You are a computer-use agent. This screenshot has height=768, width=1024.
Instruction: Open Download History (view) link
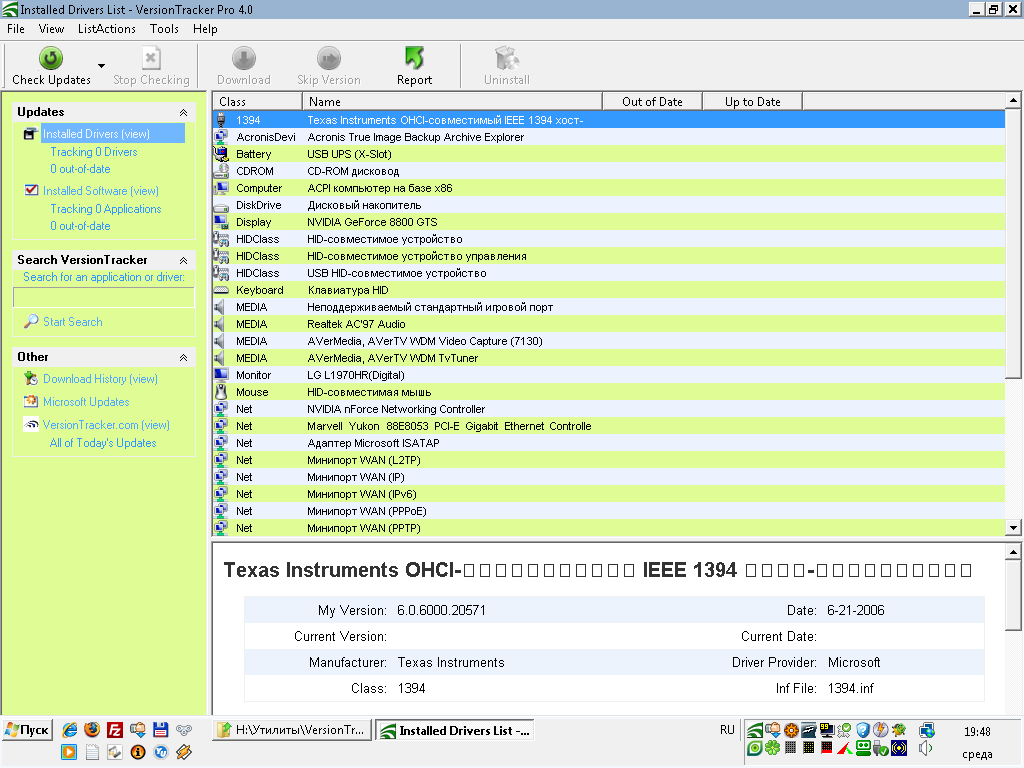tap(100, 379)
